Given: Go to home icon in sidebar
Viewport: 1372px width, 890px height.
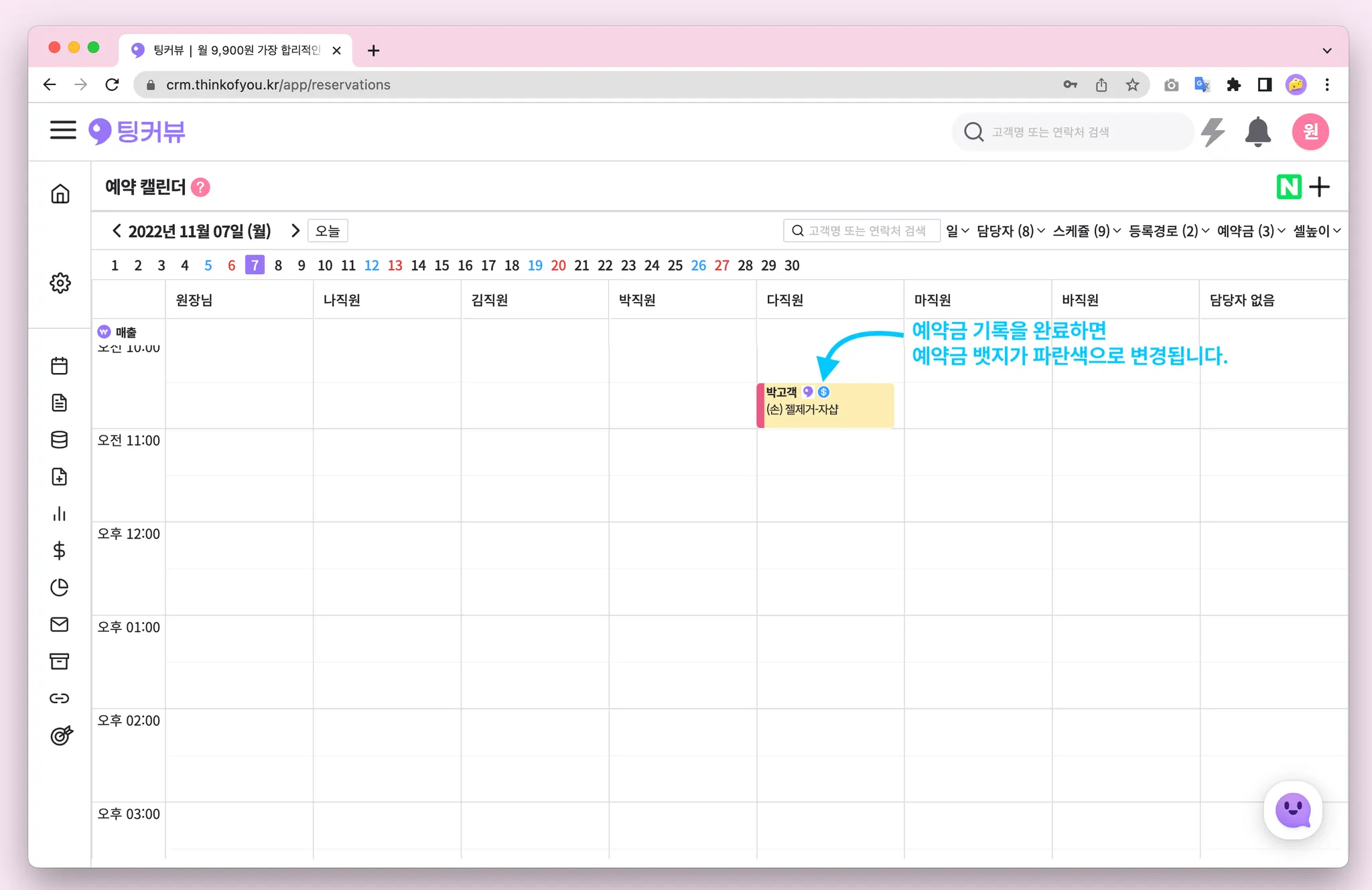Looking at the screenshot, I should tap(60, 194).
